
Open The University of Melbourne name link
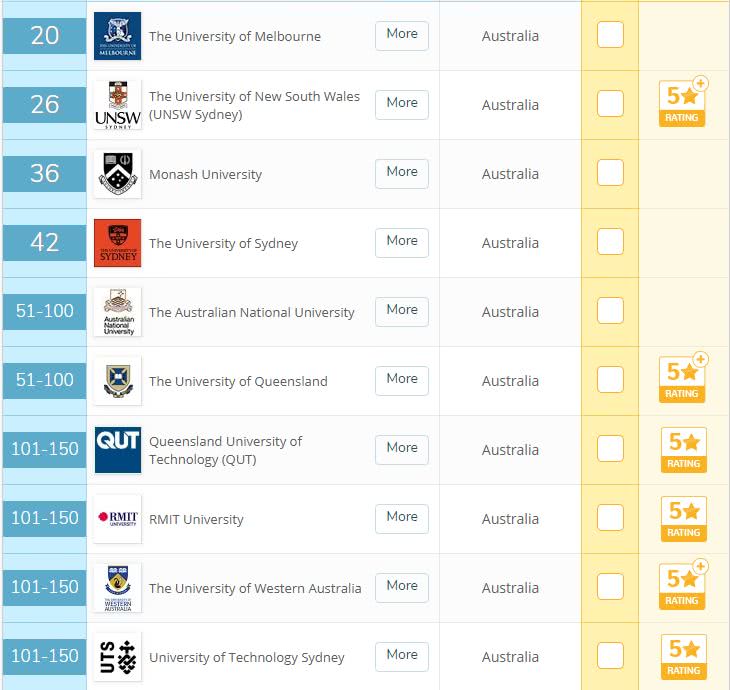point(235,36)
